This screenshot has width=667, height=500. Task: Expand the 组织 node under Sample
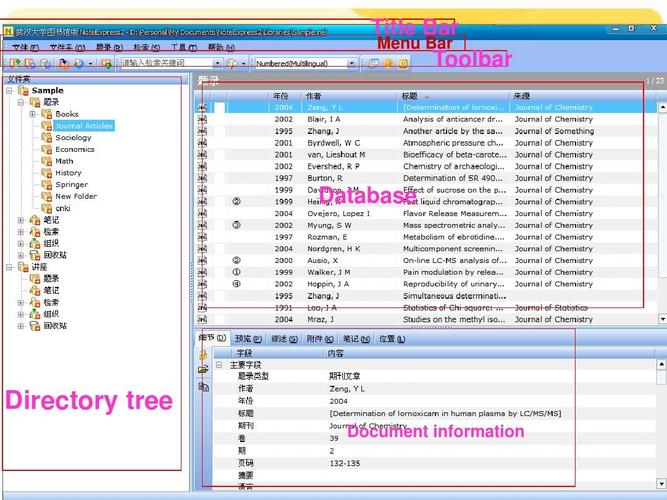[20, 243]
